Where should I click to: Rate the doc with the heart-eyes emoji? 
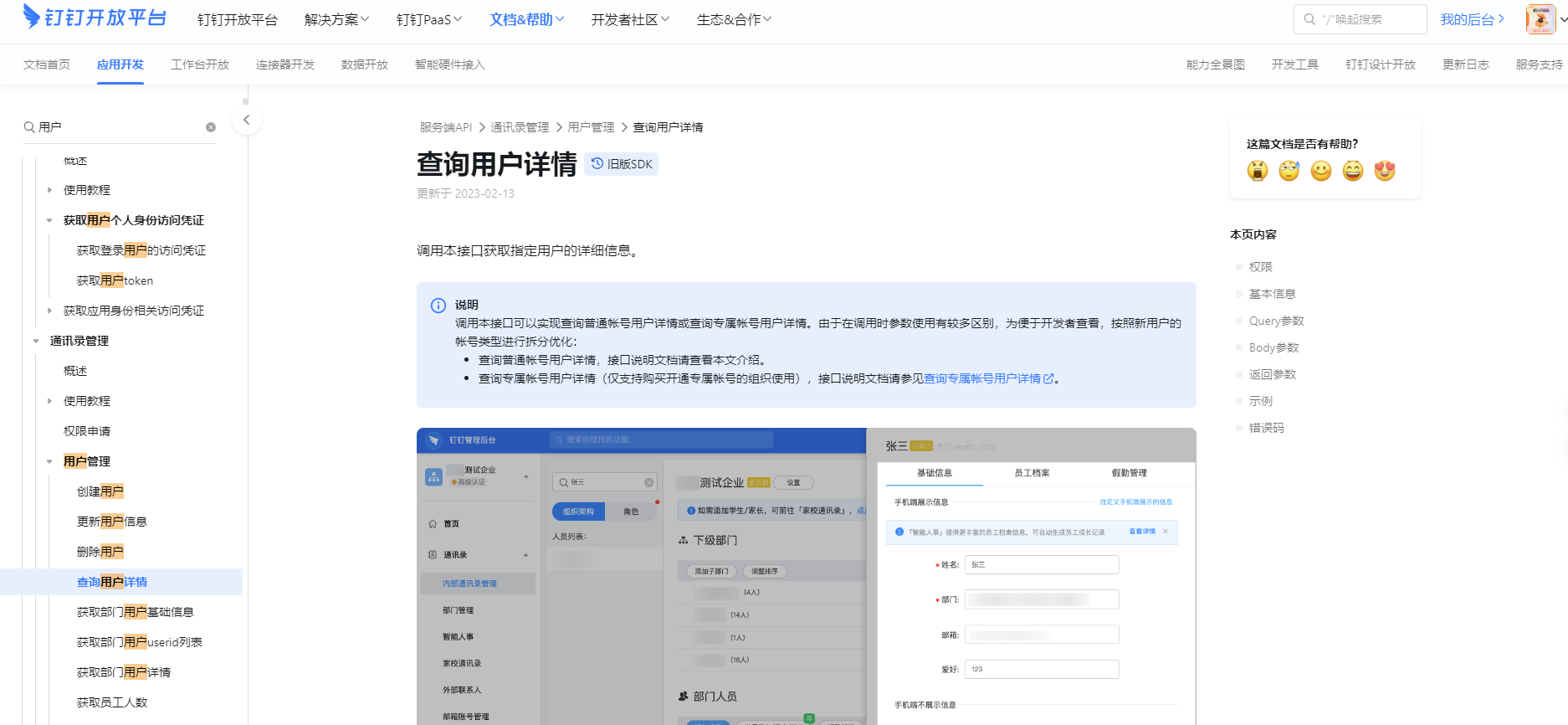tap(1385, 171)
